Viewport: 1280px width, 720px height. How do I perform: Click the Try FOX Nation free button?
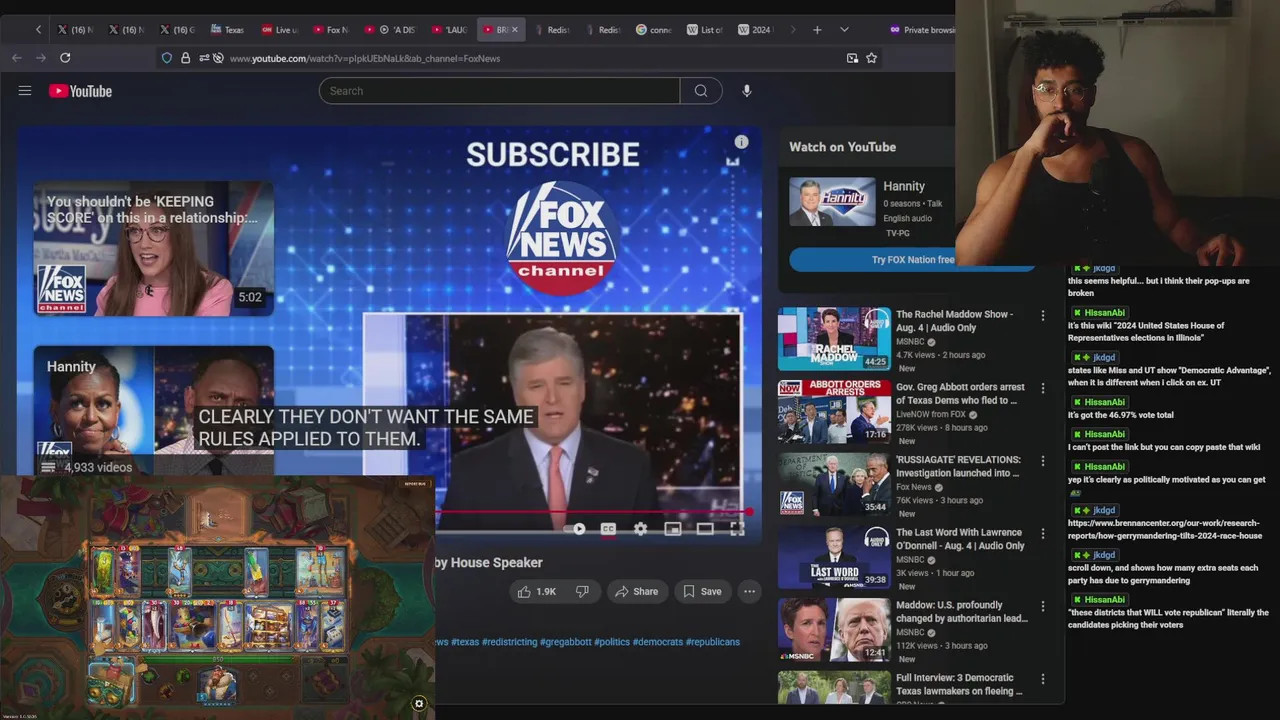(912, 260)
